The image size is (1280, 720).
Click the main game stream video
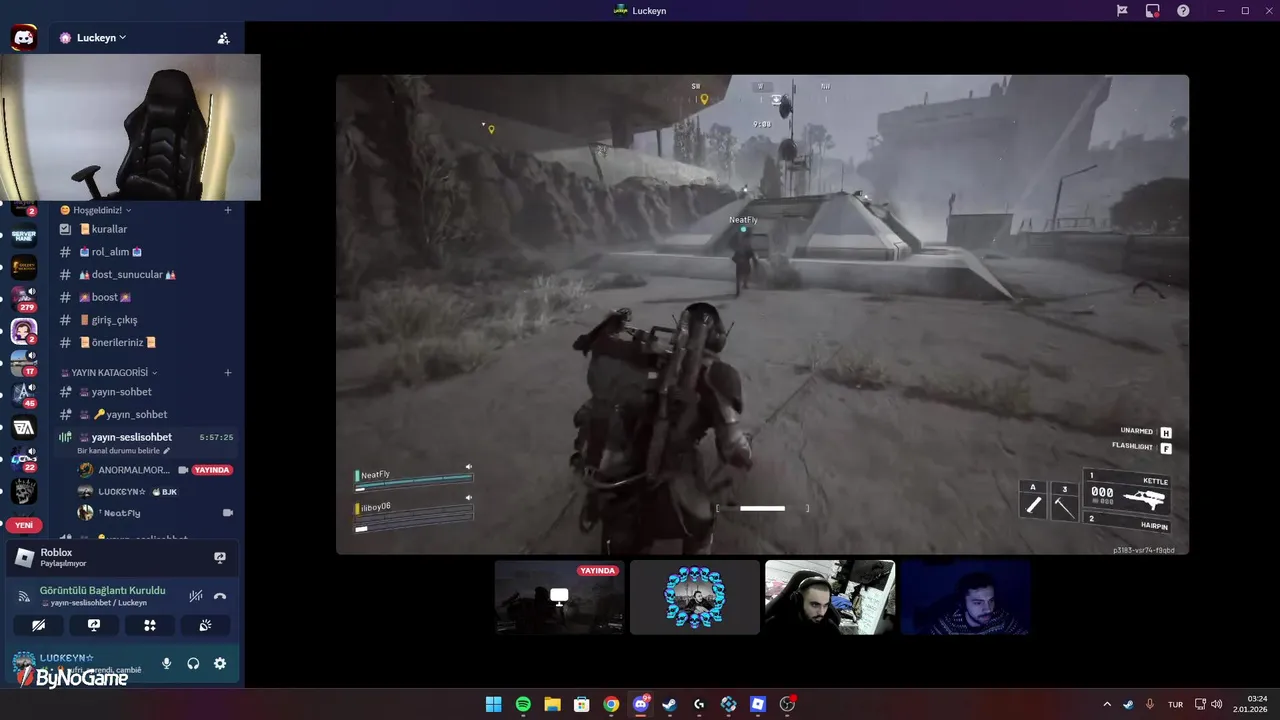(x=762, y=314)
